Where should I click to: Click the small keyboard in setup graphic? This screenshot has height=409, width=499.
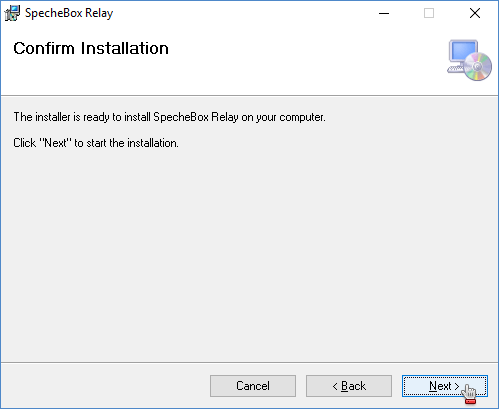click(455, 69)
